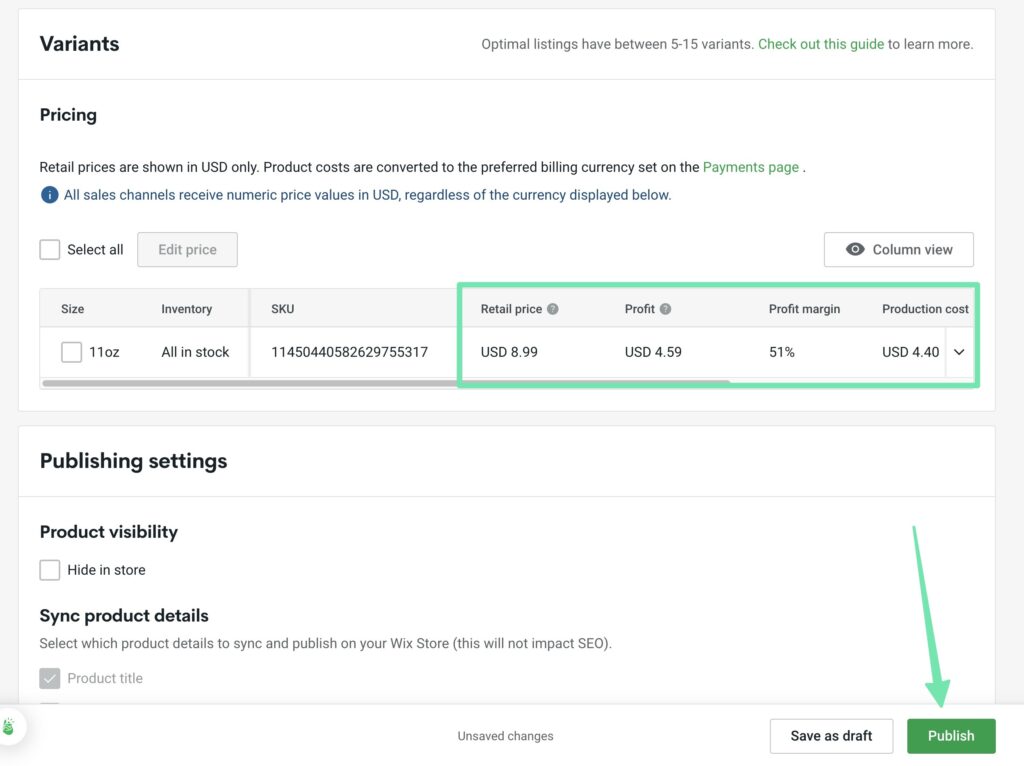Click the Retail price help icon
This screenshot has height=766, width=1024.
coord(553,309)
